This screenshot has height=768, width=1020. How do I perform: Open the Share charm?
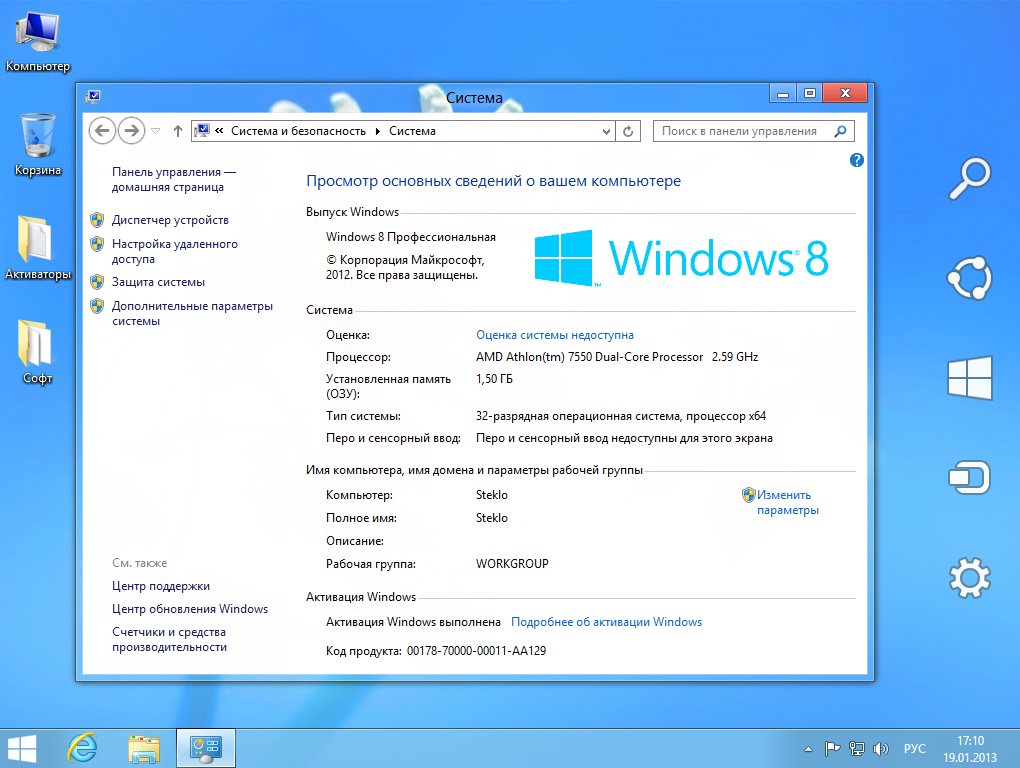point(969,278)
